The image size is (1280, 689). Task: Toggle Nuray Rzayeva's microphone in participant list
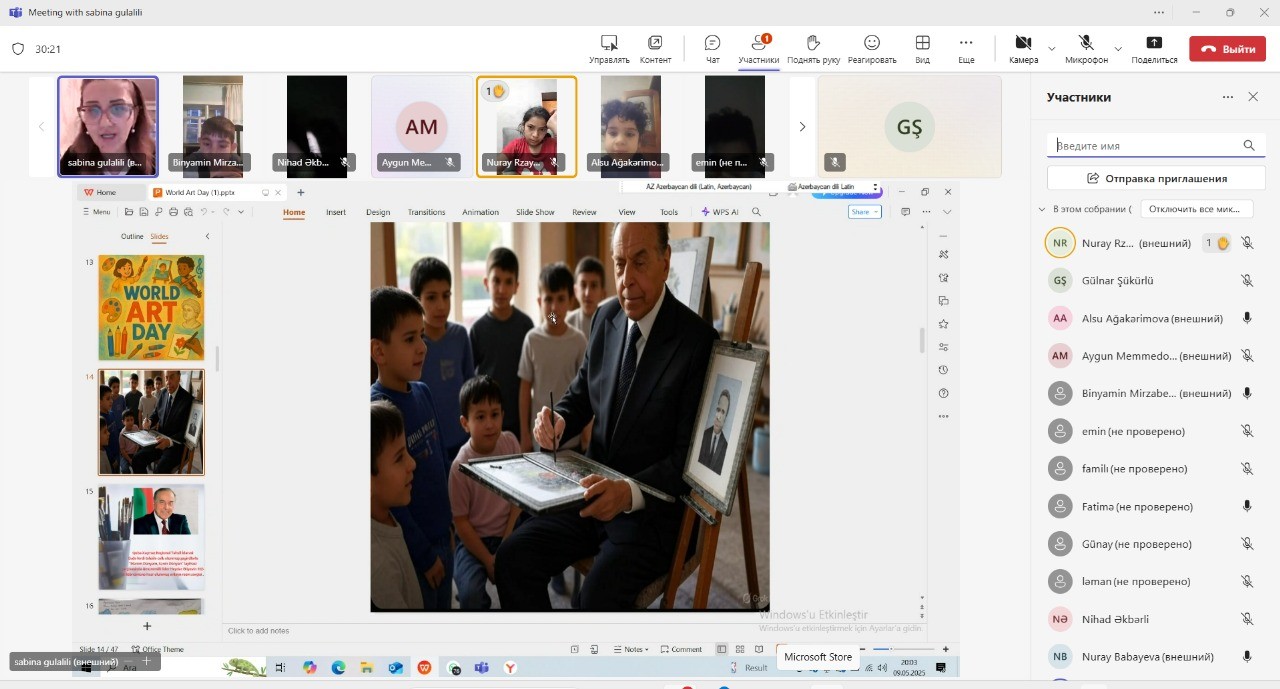pos(1247,243)
